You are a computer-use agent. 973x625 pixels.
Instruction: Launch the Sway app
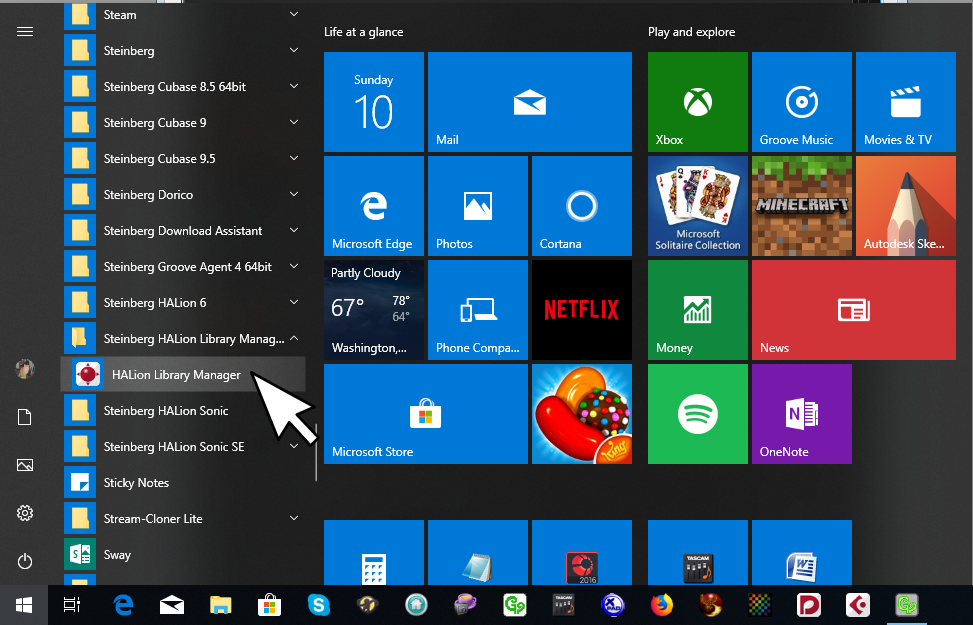click(x=183, y=554)
